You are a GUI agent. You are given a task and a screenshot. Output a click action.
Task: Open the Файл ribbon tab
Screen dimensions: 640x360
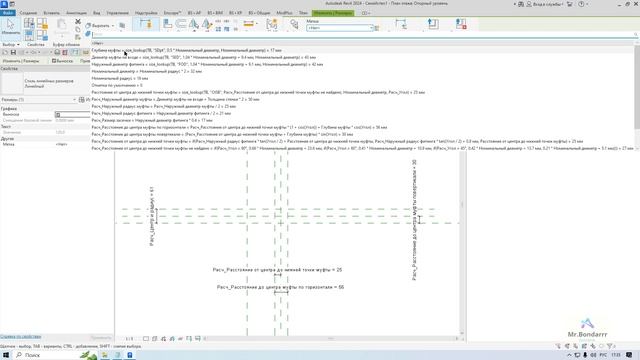pos(8,13)
